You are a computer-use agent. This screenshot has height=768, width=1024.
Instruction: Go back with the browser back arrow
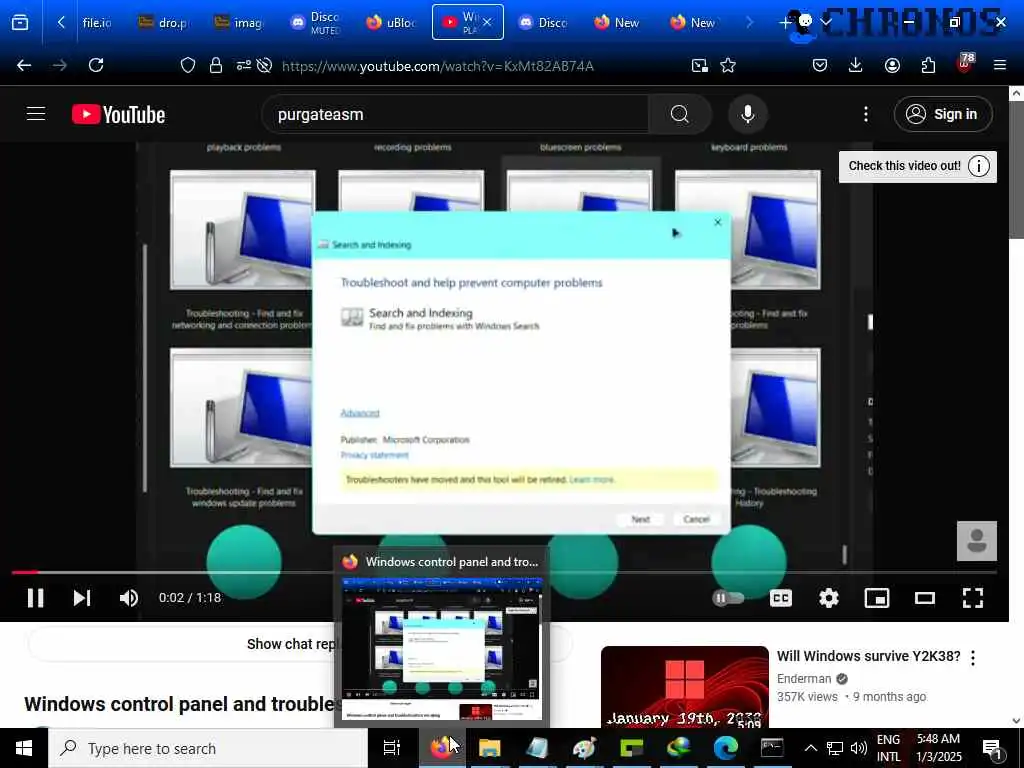(24, 65)
